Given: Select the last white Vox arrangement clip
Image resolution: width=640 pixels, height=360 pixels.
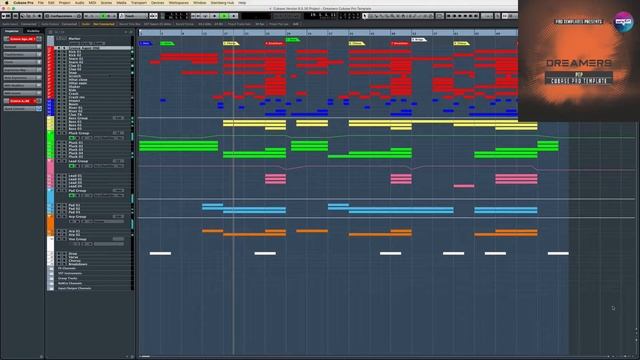Looking at the screenshot, I should click(558, 253).
